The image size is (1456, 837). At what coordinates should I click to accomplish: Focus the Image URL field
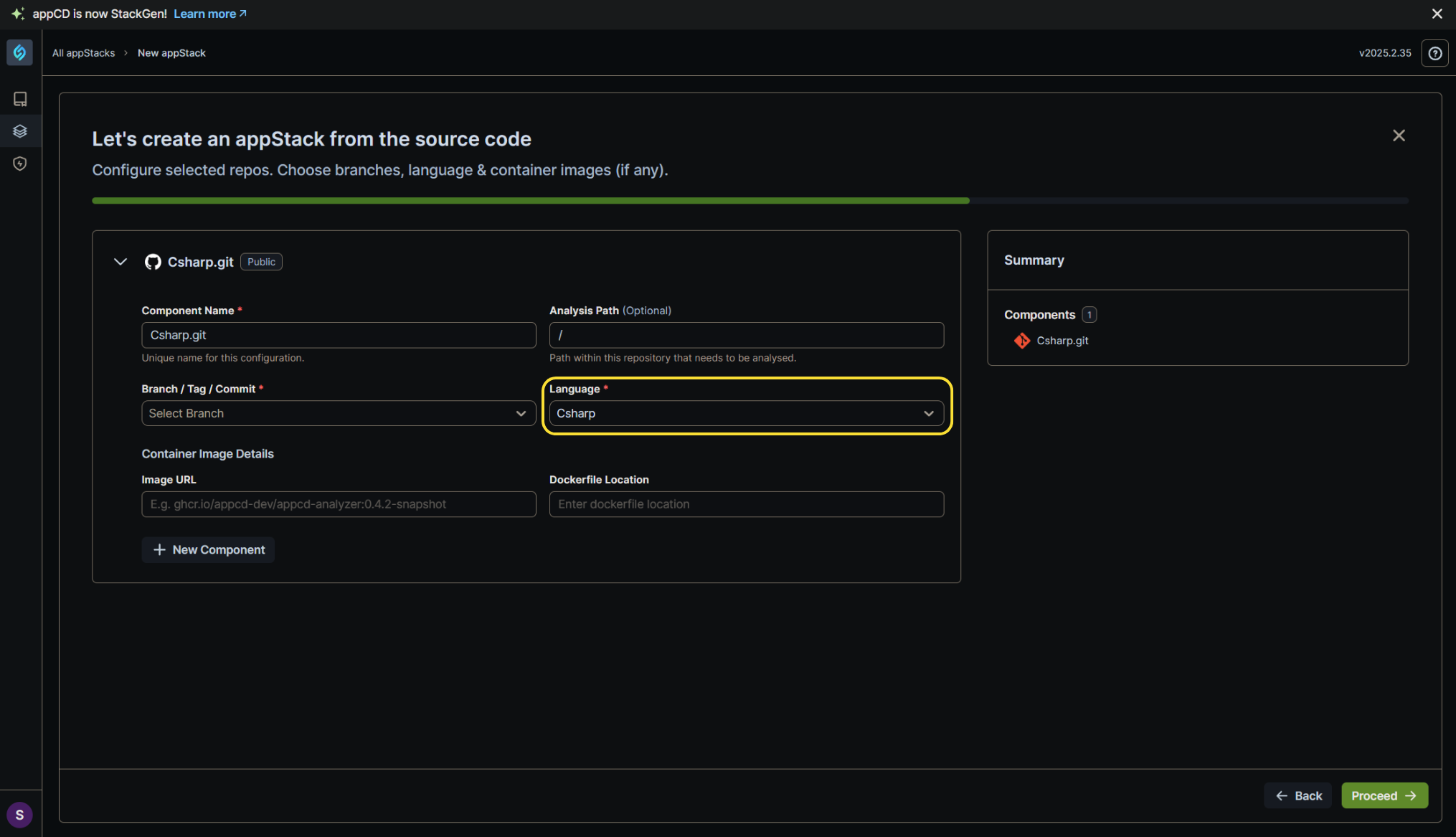(x=339, y=504)
